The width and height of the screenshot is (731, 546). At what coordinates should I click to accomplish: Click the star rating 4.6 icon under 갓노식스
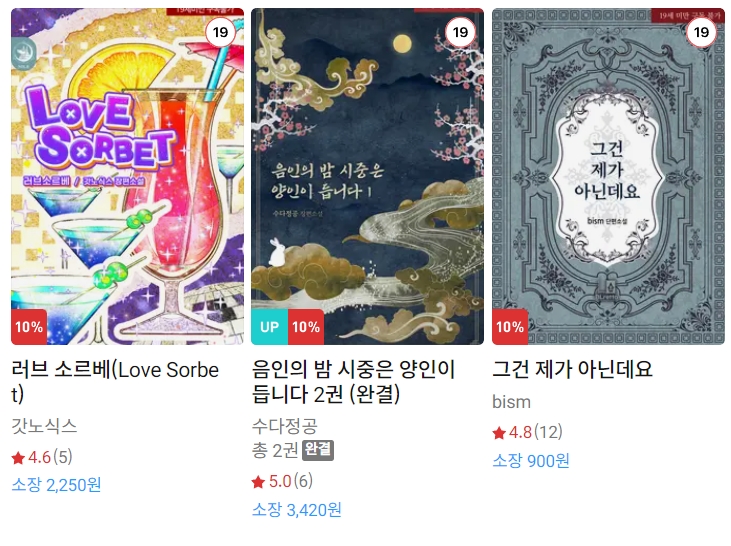pos(18,458)
